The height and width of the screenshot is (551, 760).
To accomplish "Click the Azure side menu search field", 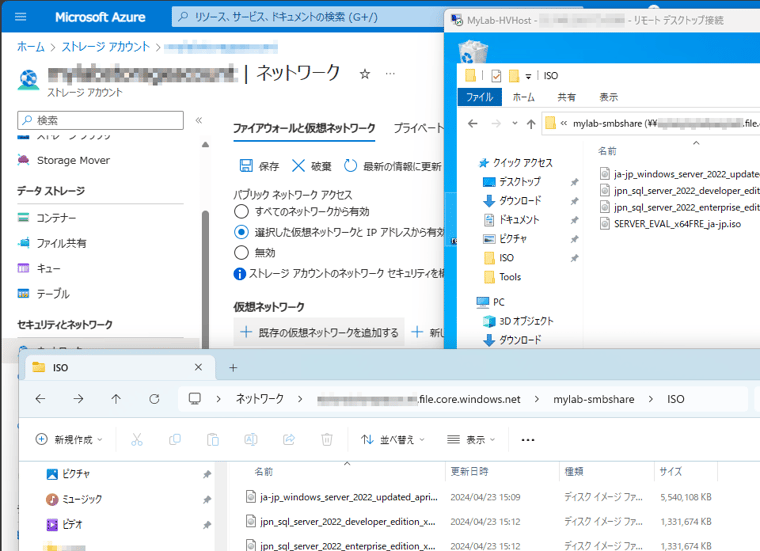I will (101, 120).
